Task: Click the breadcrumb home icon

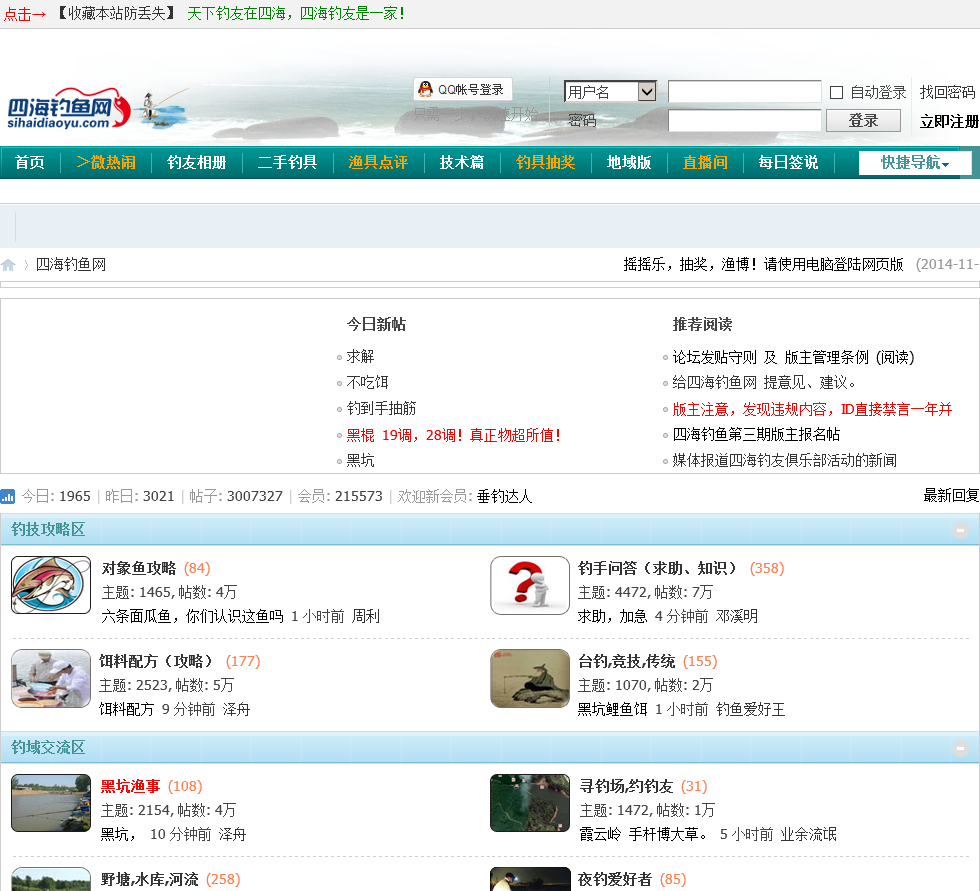Action: coord(8,265)
